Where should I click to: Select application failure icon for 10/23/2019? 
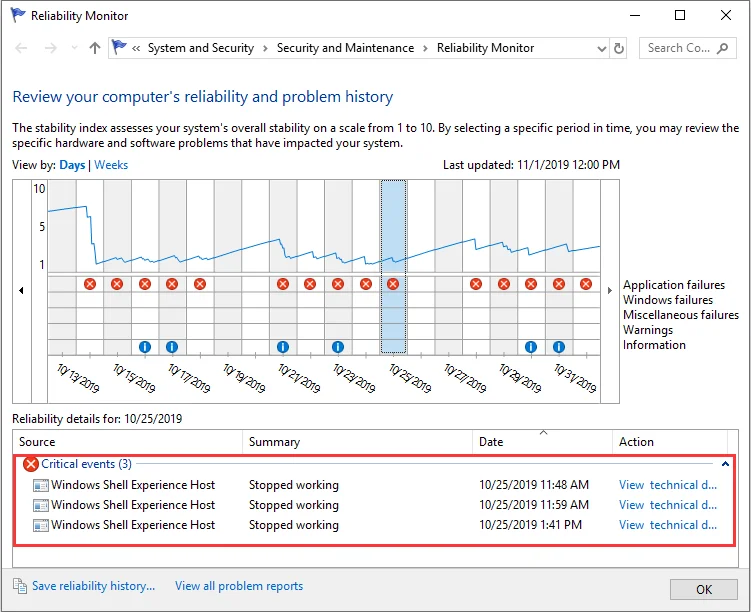point(338,284)
